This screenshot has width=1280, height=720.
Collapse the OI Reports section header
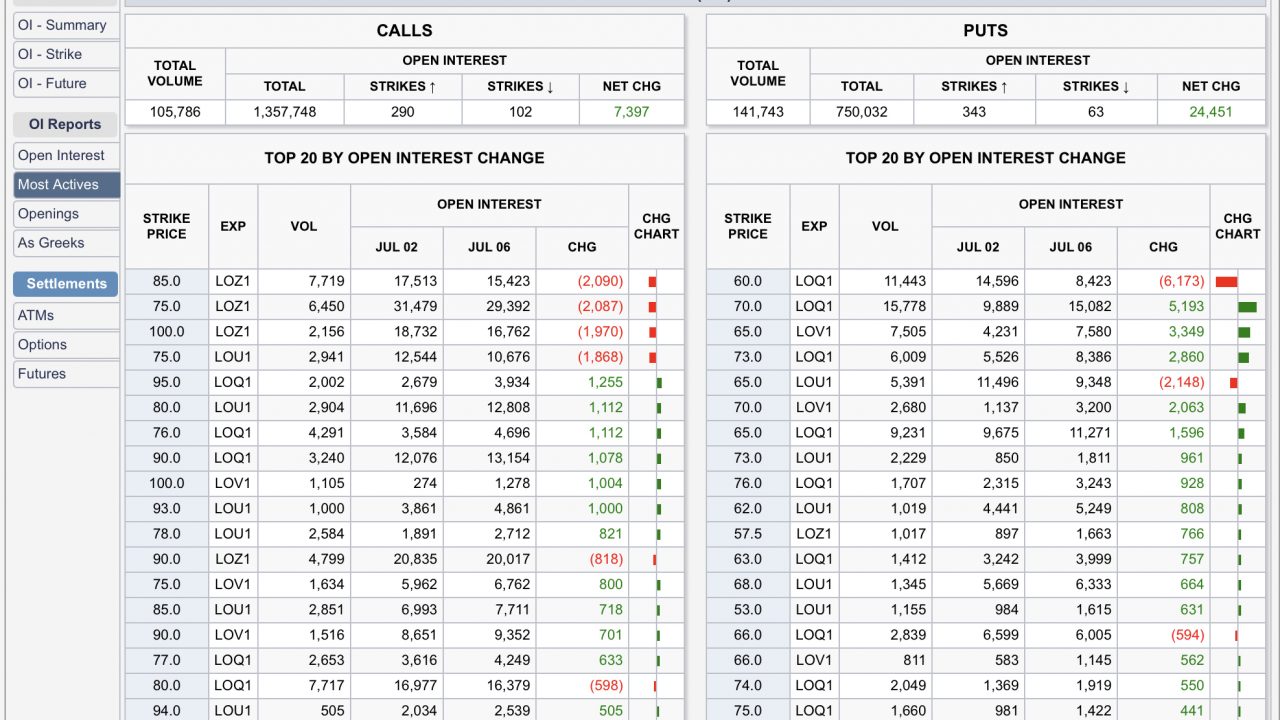[65, 125]
